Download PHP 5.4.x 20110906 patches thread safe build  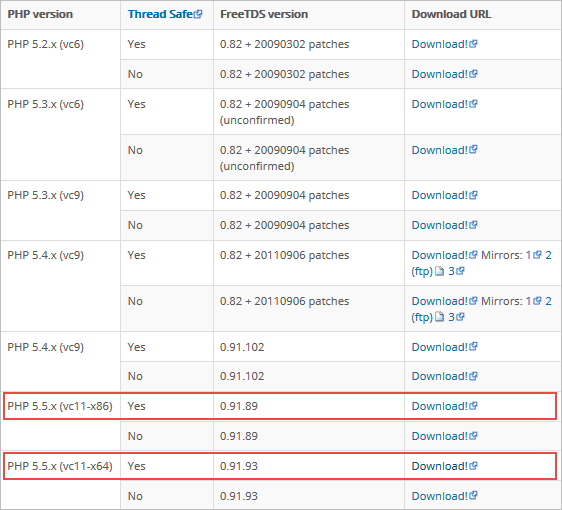[x=439, y=255]
